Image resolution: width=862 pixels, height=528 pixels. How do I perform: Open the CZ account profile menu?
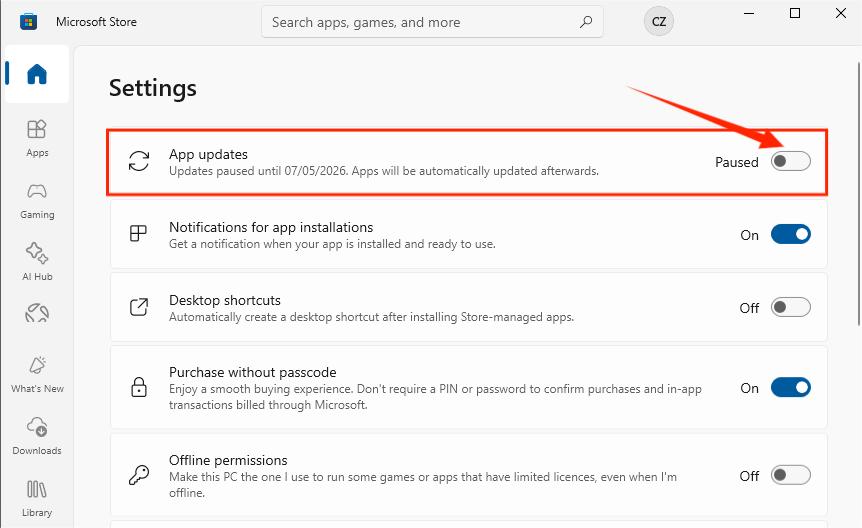[659, 21]
